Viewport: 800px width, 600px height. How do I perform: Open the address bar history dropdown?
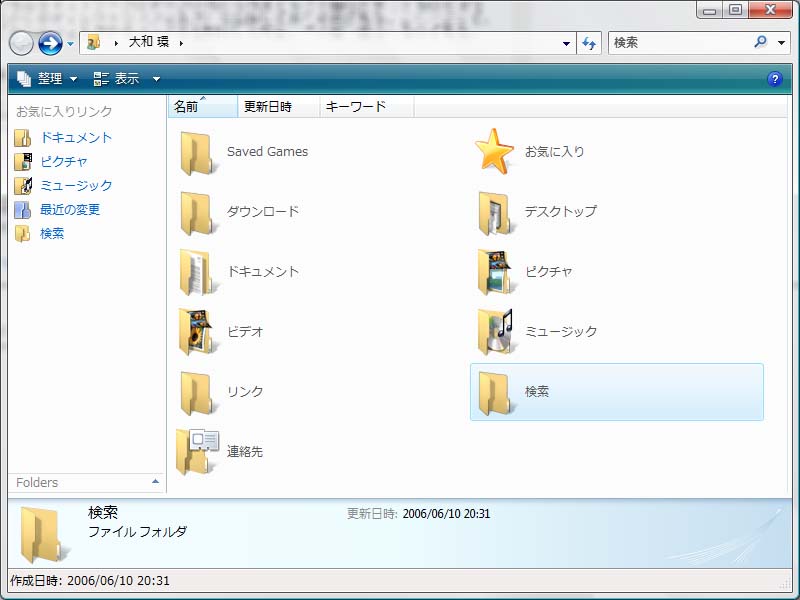point(566,43)
